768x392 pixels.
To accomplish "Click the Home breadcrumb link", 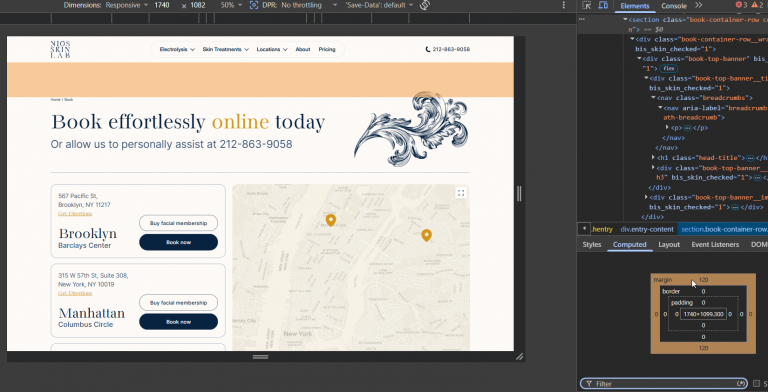I will click(55, 99).
